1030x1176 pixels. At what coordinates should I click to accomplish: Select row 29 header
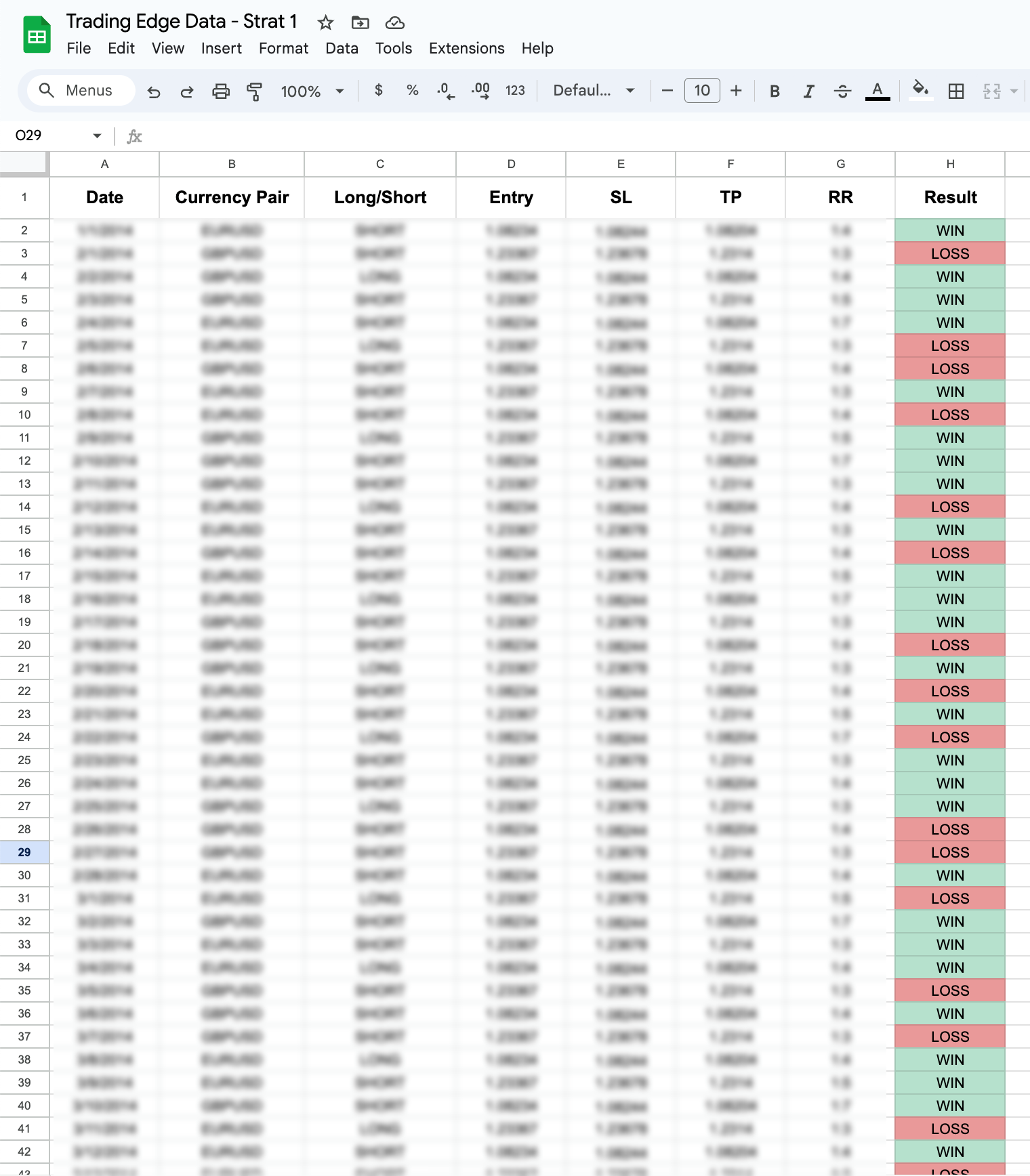point(24,852)
